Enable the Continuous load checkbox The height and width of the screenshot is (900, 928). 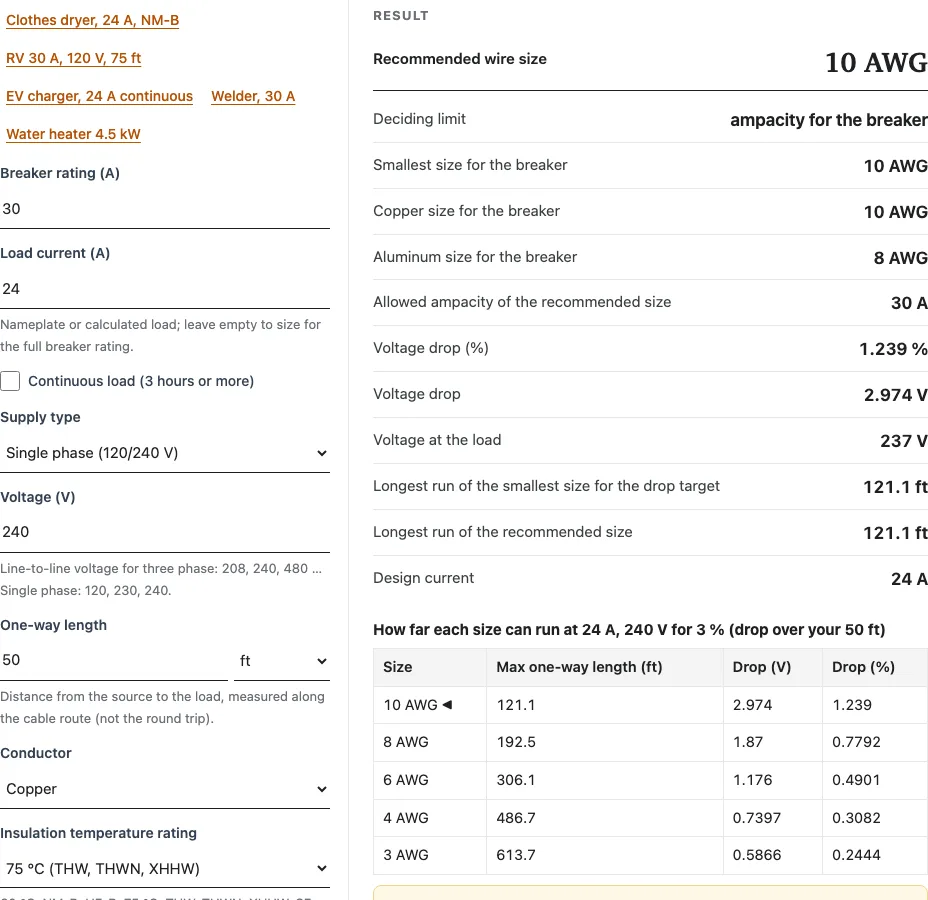point(10,381)
